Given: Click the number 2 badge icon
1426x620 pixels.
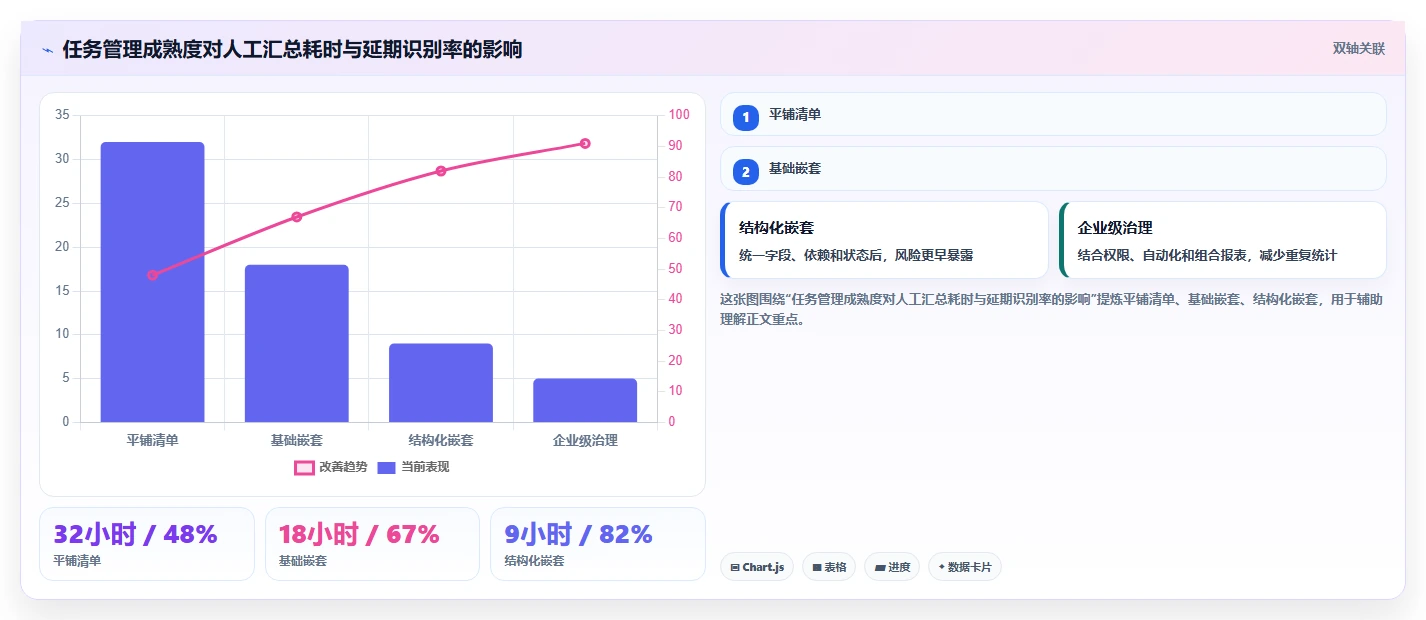Looking at the screenshot, I should pyautogui.click(x=746, y=171).
